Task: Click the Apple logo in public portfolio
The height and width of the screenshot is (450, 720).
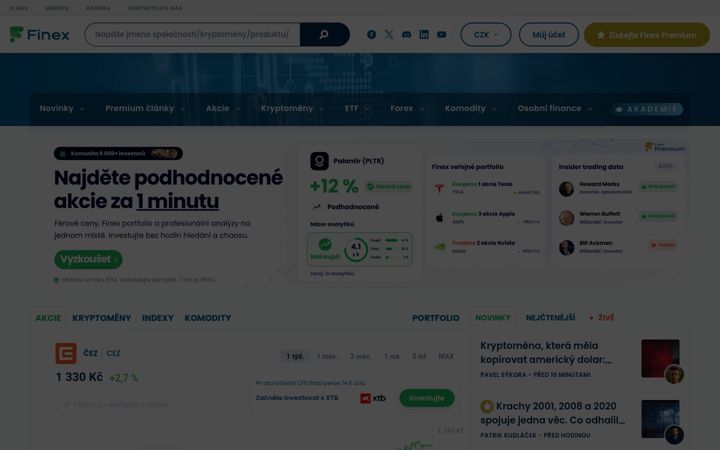Action: point(439,218)
